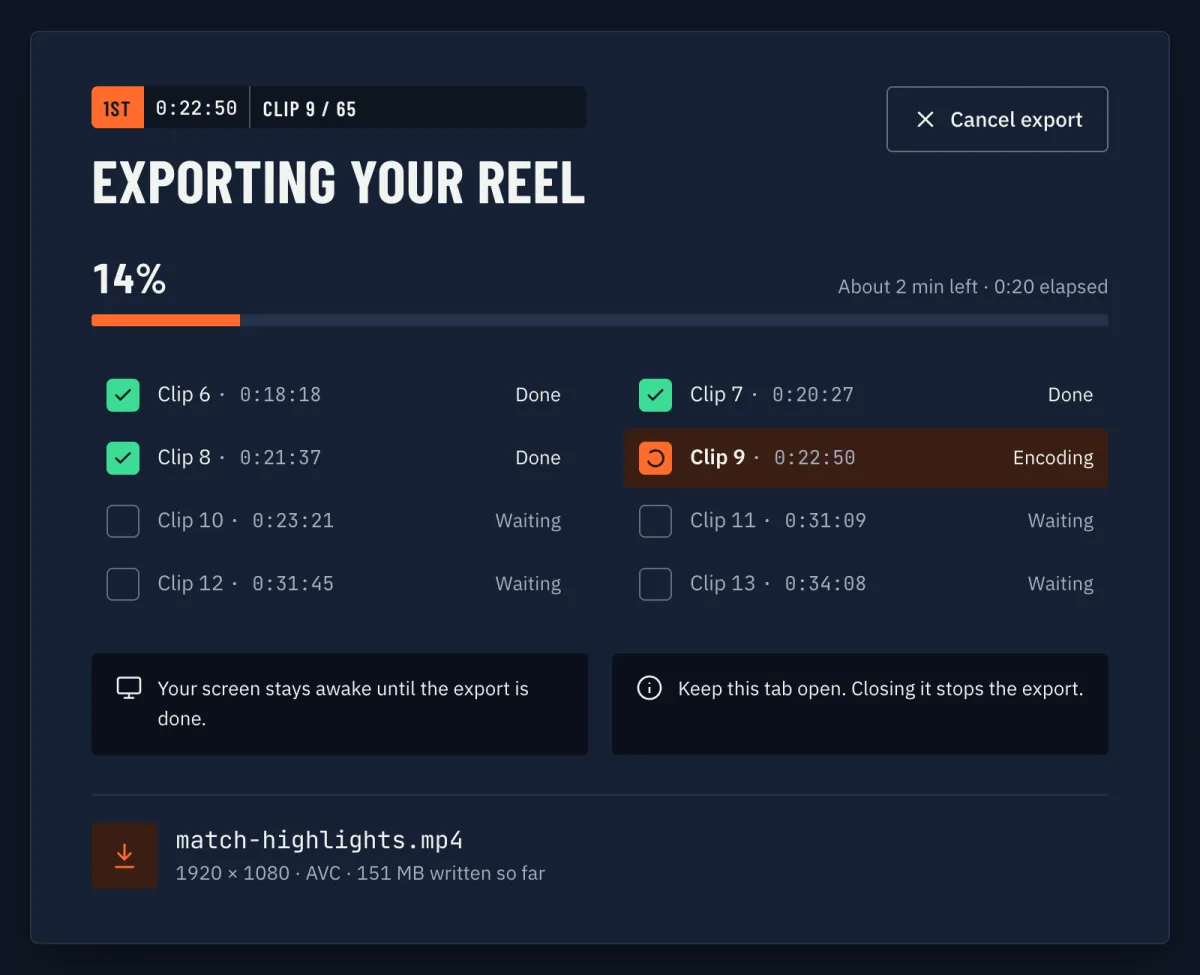Click the Clip 7 label
The height and width of the screenshot is (975, 1200).
click(x=716, y=394)
